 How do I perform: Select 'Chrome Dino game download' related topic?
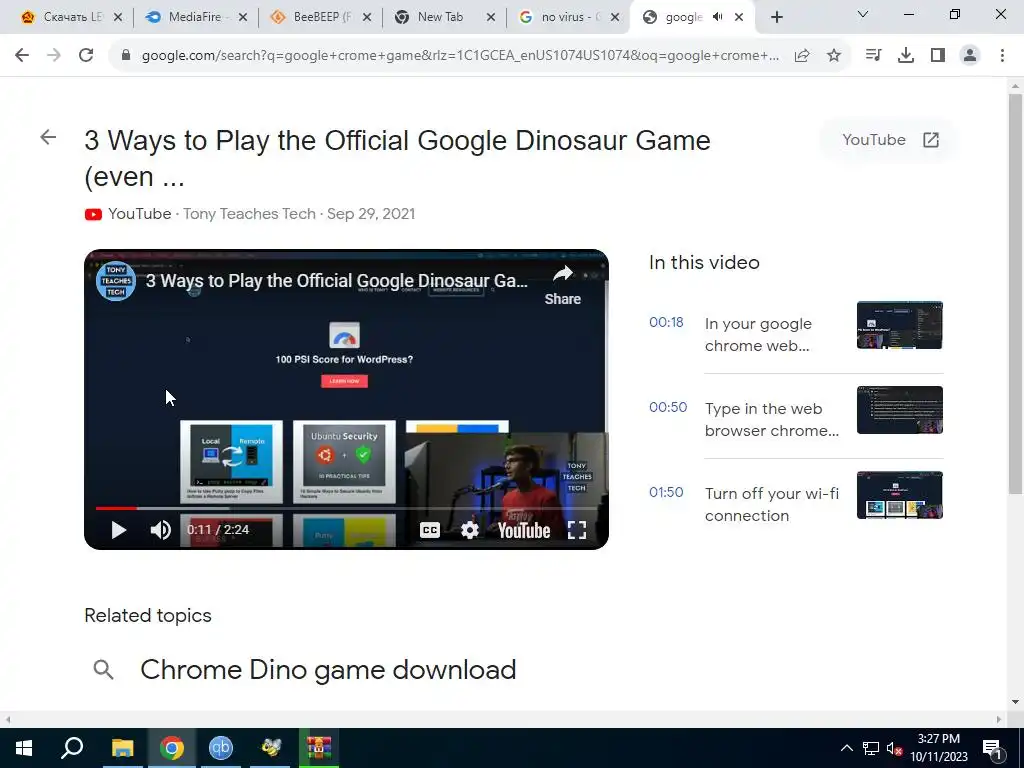328,669
